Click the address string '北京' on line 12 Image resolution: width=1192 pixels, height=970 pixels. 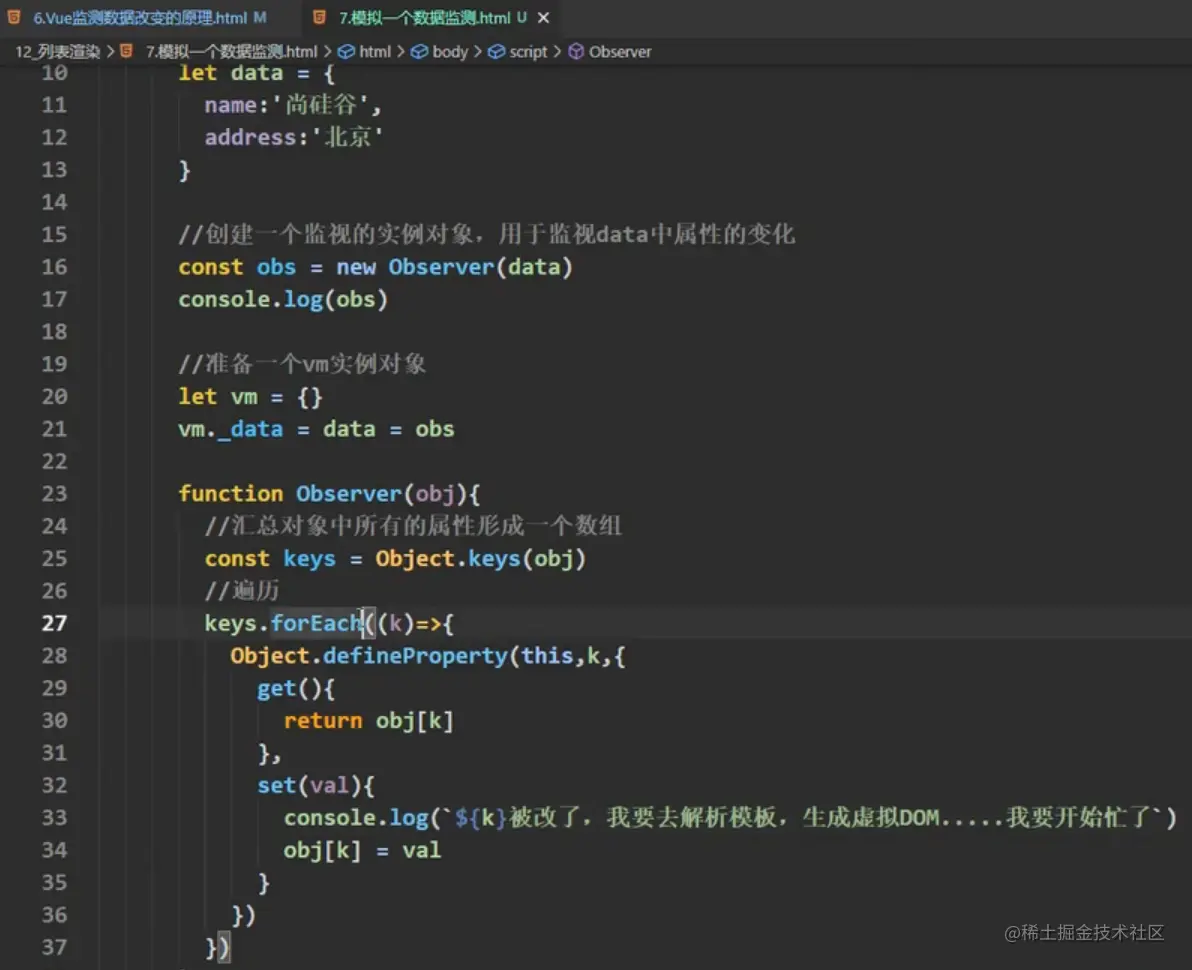point(348,137)
